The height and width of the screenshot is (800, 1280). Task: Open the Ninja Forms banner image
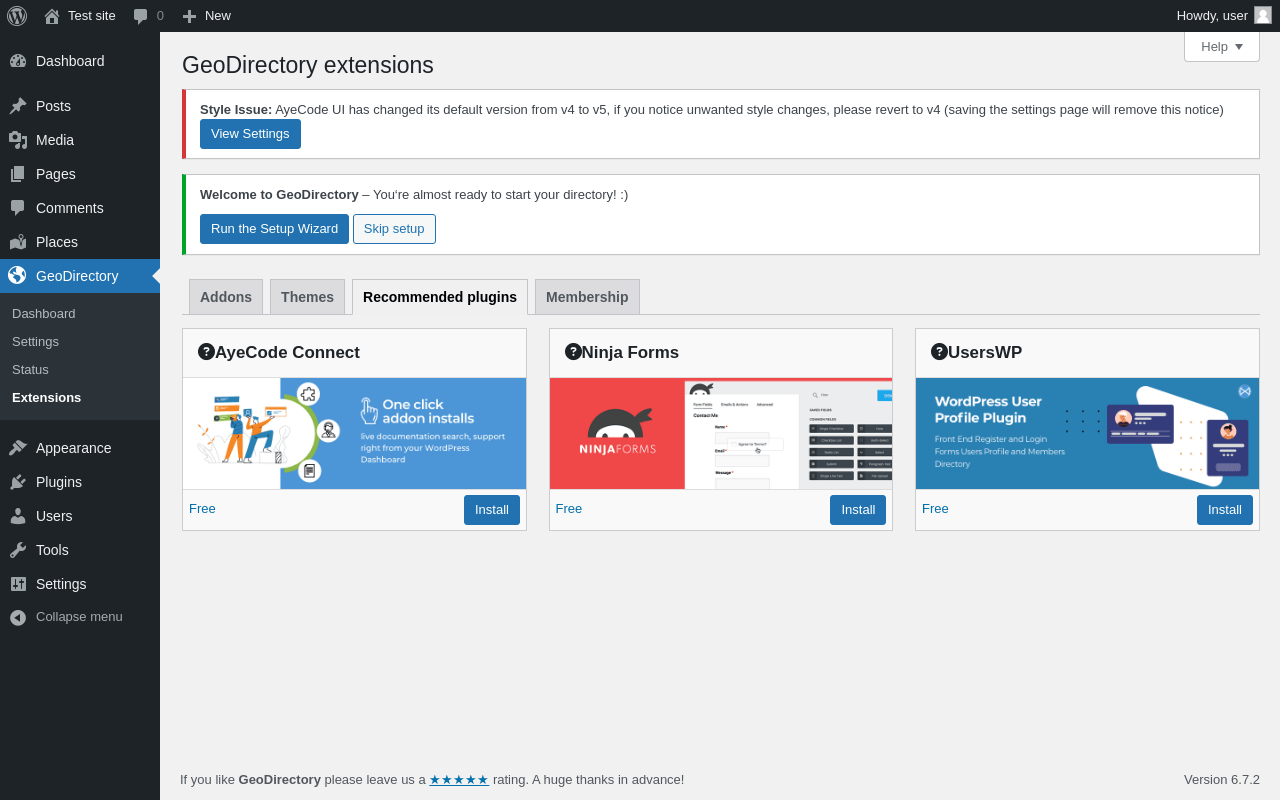pyautogui.click(x=721, y=433)
